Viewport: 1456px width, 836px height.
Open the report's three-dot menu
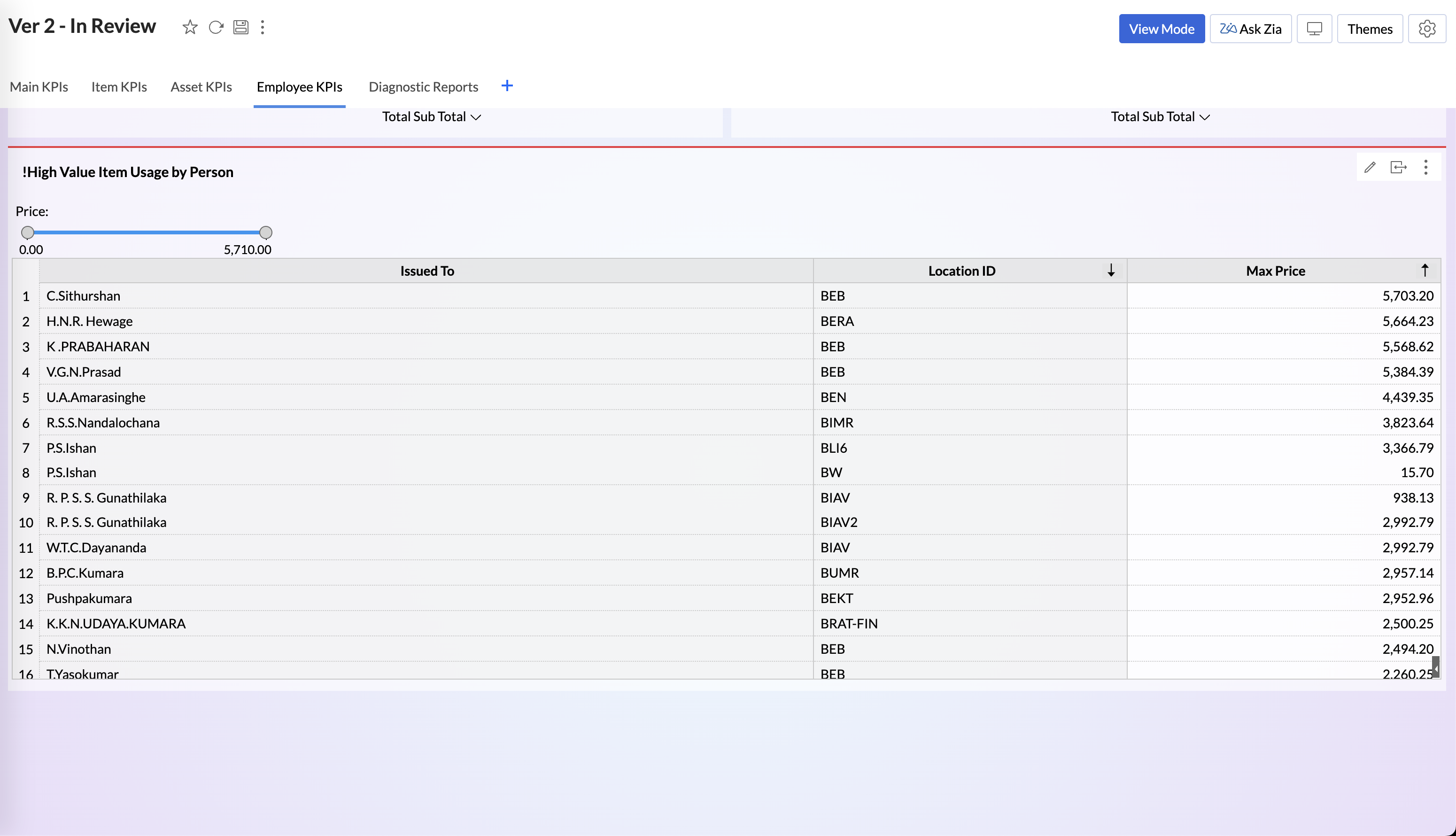pyautogui.click(x=1425, y=167)
